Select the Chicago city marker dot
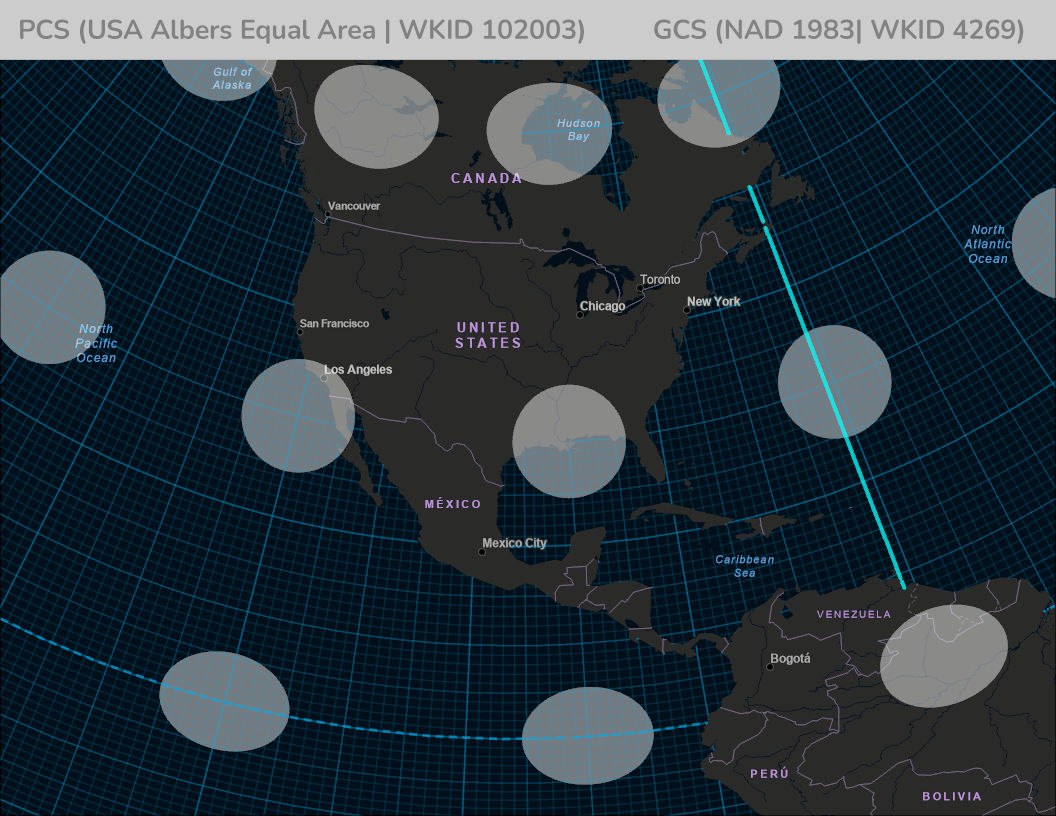 point(580,315)
